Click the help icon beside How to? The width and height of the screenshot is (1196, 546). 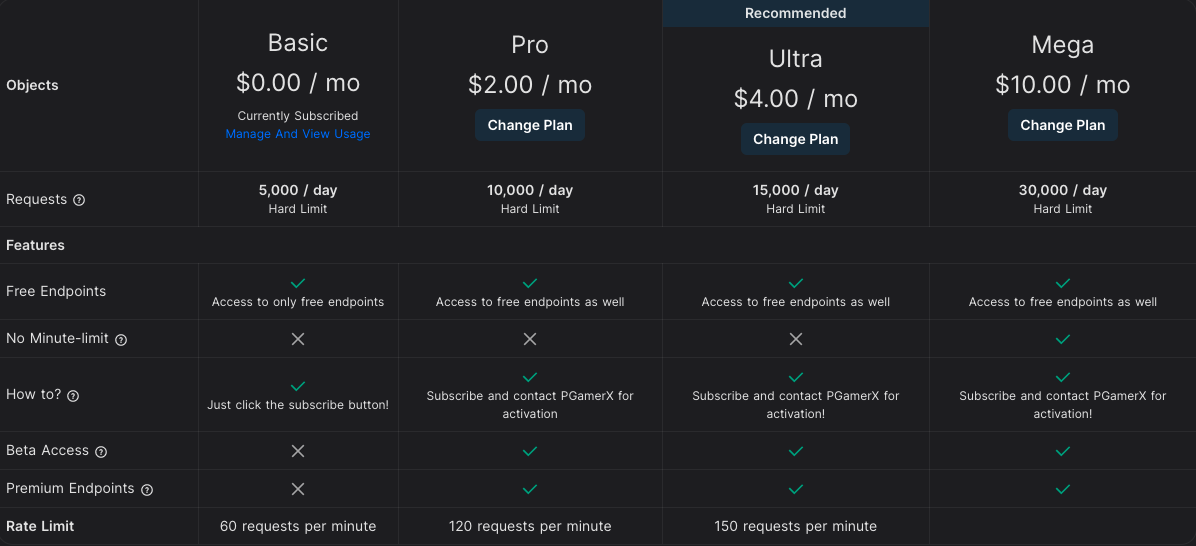pos(73,395)
